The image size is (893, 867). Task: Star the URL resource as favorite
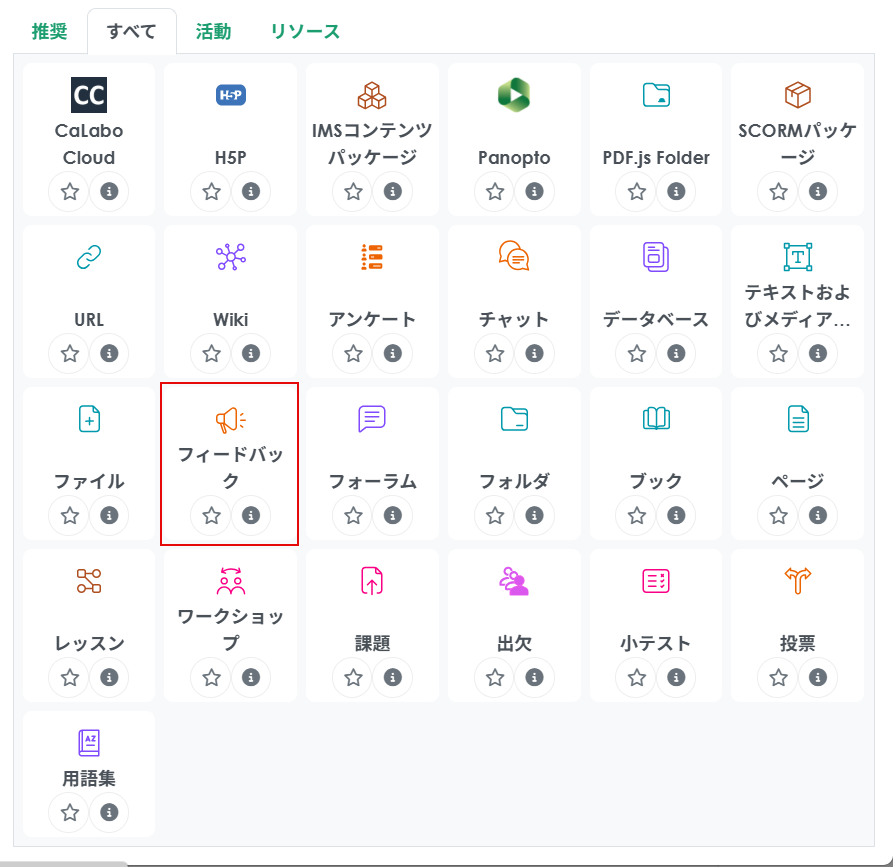tap(70, 353)
